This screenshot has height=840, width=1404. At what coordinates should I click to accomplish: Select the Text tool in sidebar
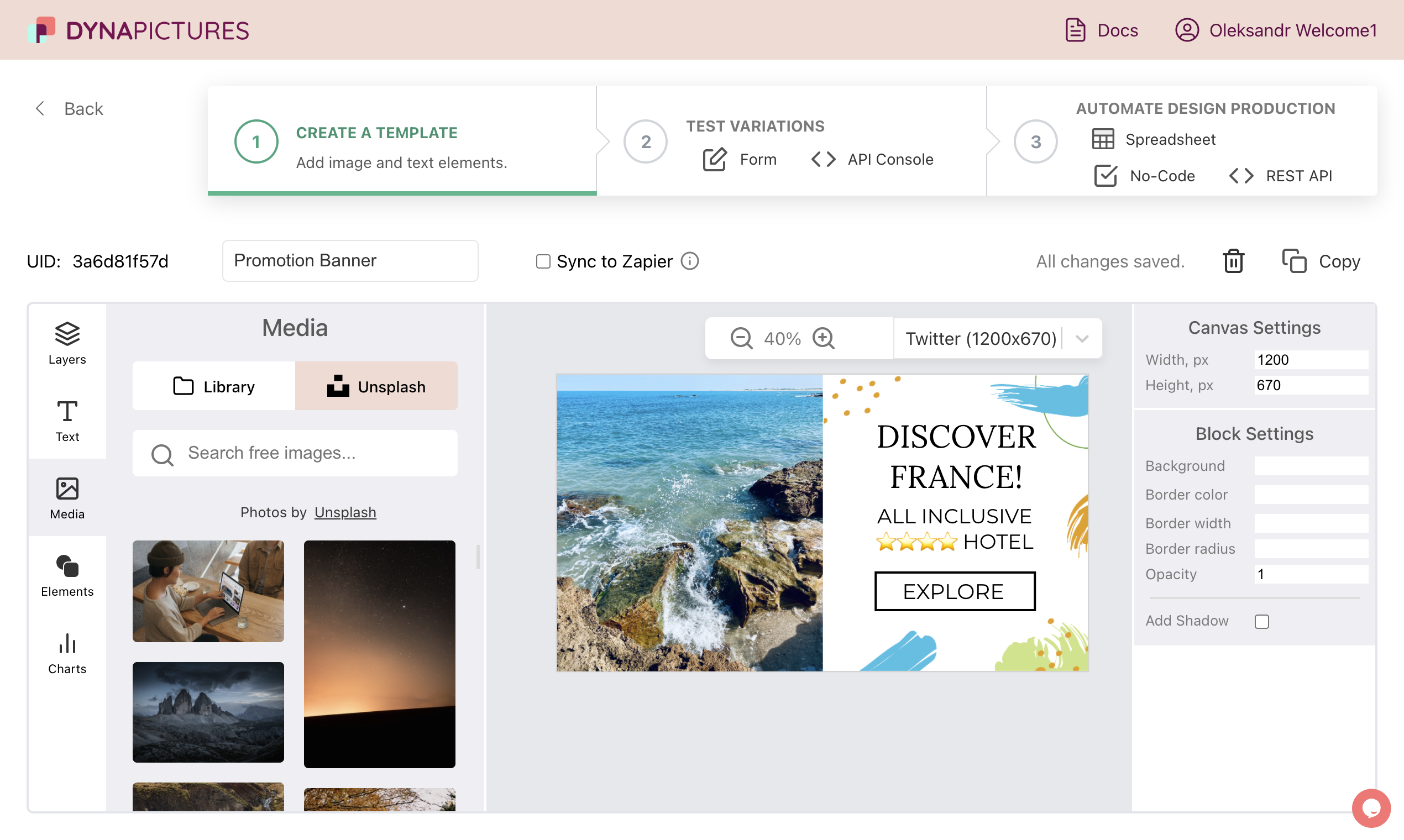(x=67, y=421)
